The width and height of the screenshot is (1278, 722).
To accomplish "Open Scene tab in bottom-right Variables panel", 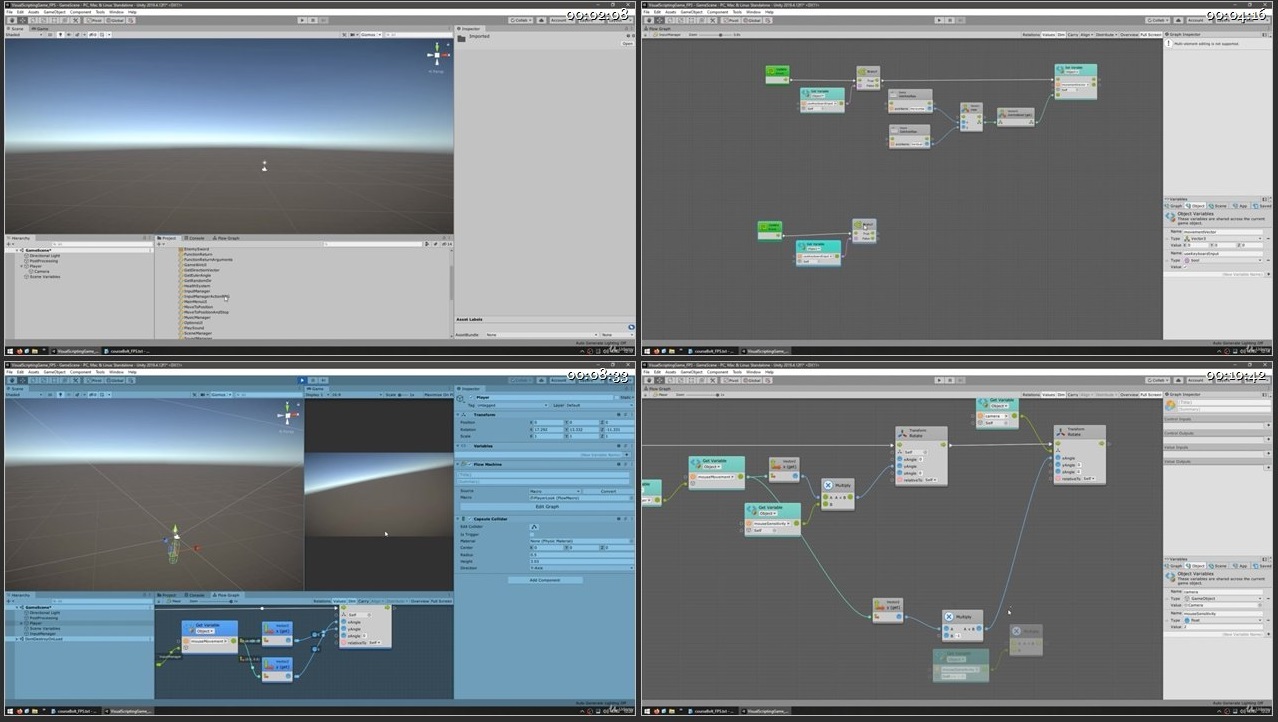I will [x=1219, y=566].
